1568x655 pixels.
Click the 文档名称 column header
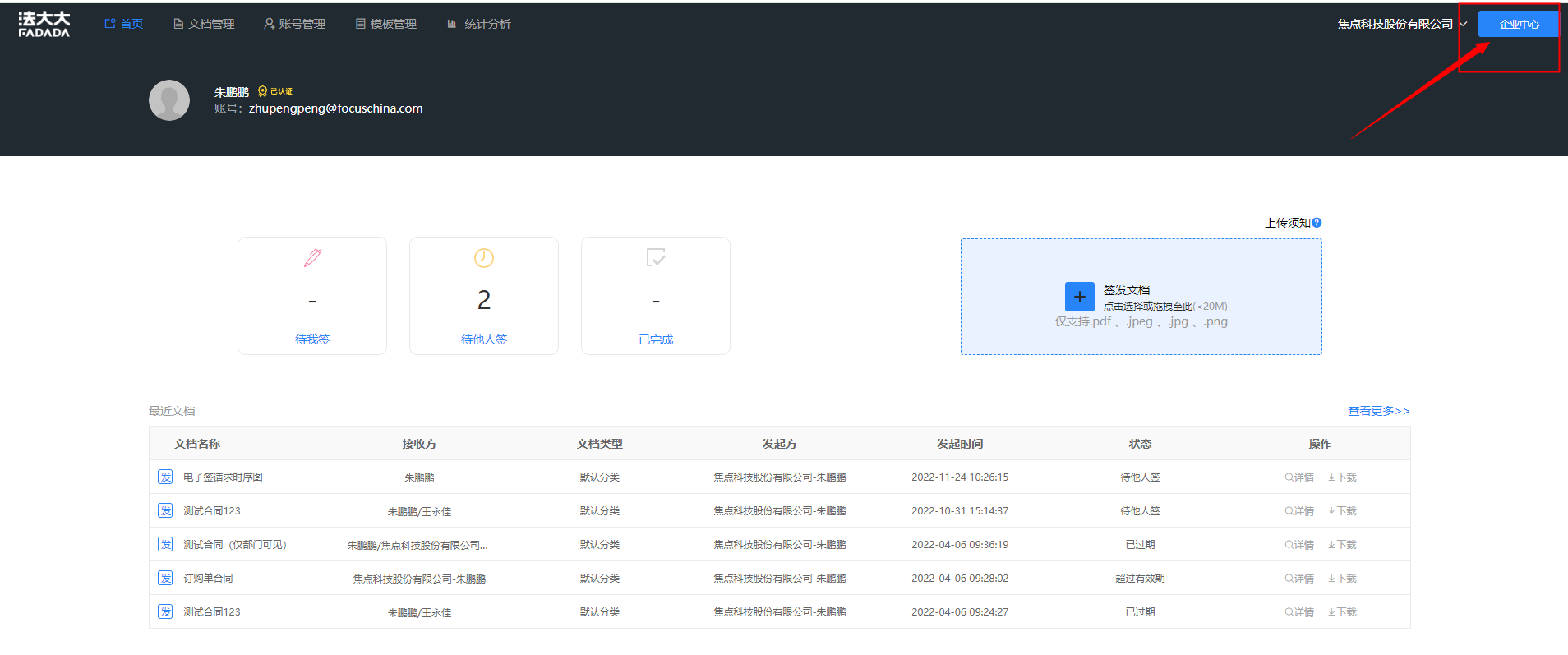tap(197, 444)
